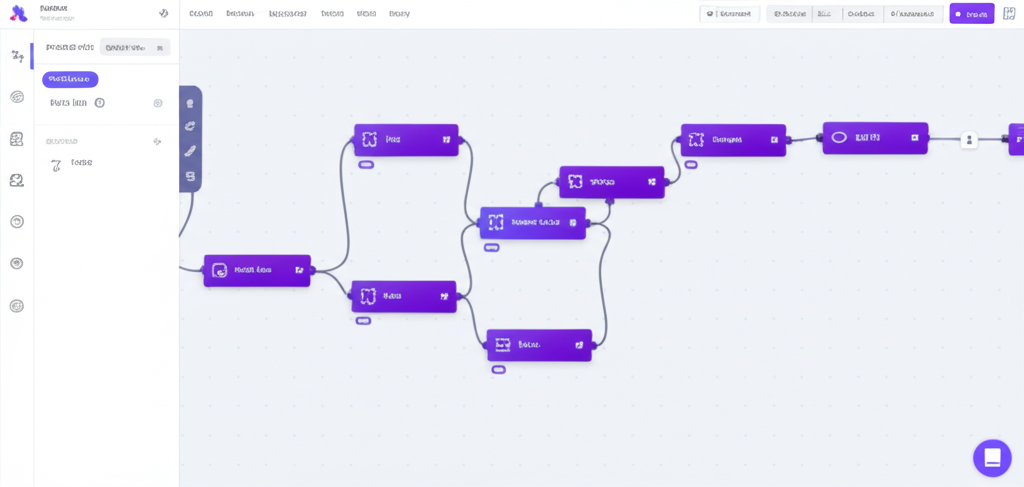Image resolution: width=1024 pixels, height=487 pixels.
Task: Expand the left panel section using its plus icon
Action: point(157,142)
